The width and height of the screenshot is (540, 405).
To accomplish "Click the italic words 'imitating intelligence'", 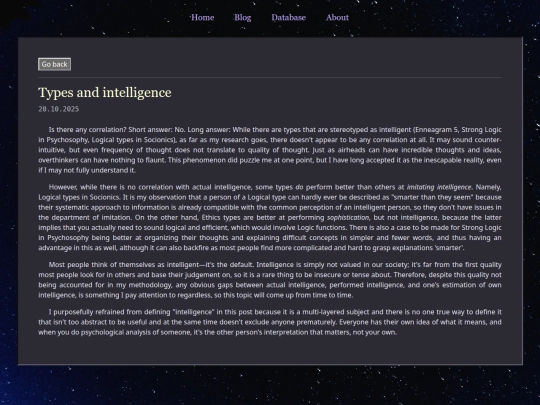I will click(x=439, y=187).
